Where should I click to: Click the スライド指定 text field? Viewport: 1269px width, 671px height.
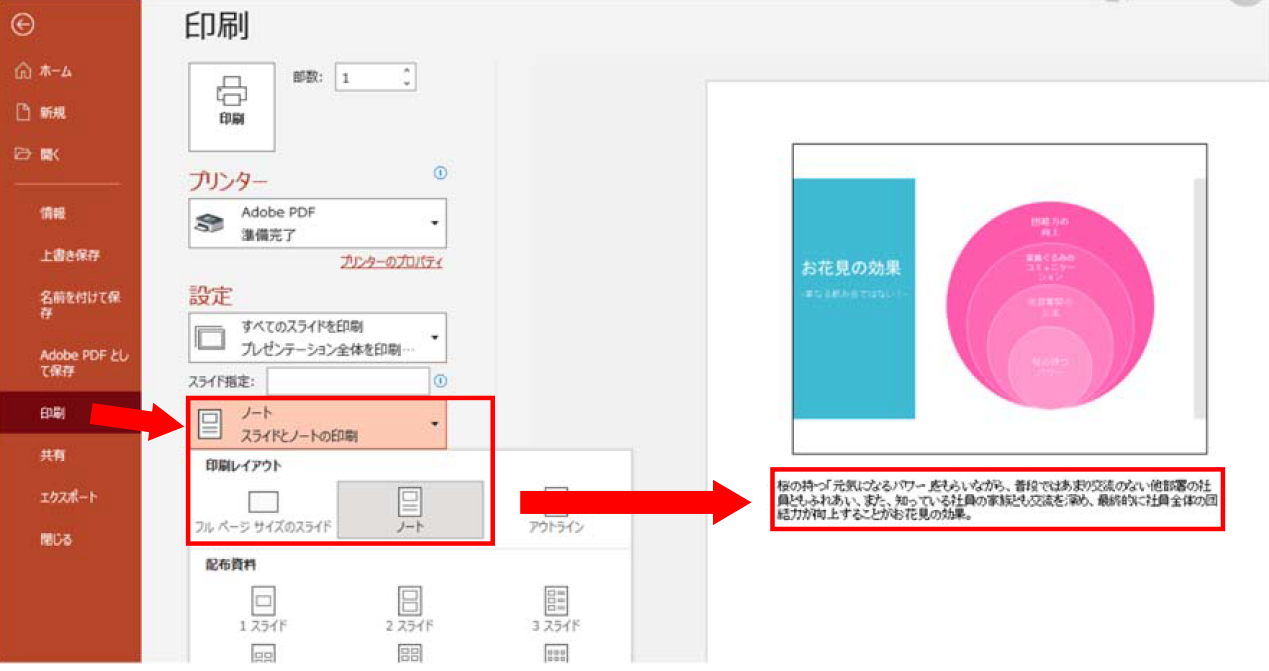coord(348,381)
